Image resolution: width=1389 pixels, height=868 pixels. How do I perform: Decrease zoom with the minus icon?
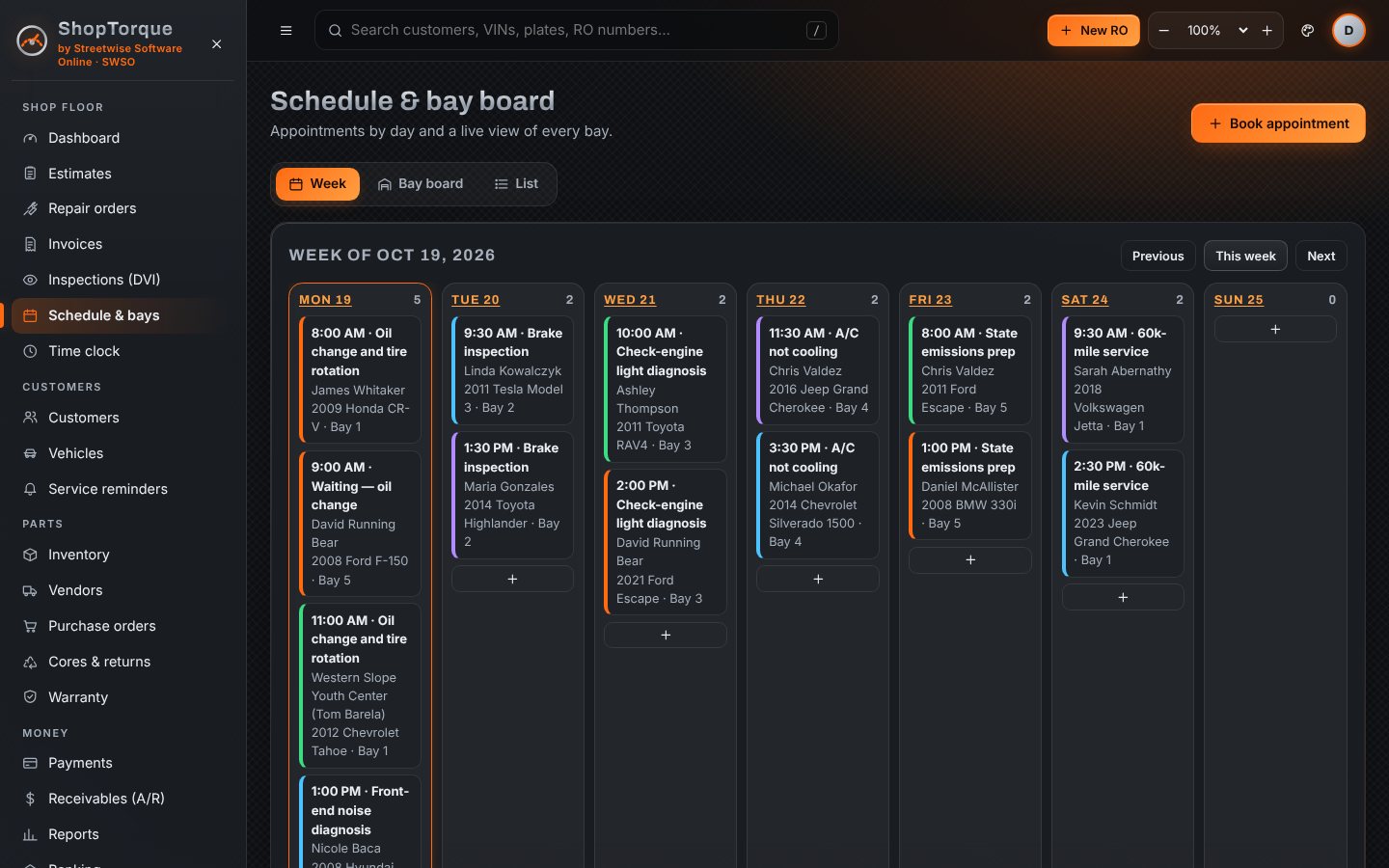tap(1164, 31)
